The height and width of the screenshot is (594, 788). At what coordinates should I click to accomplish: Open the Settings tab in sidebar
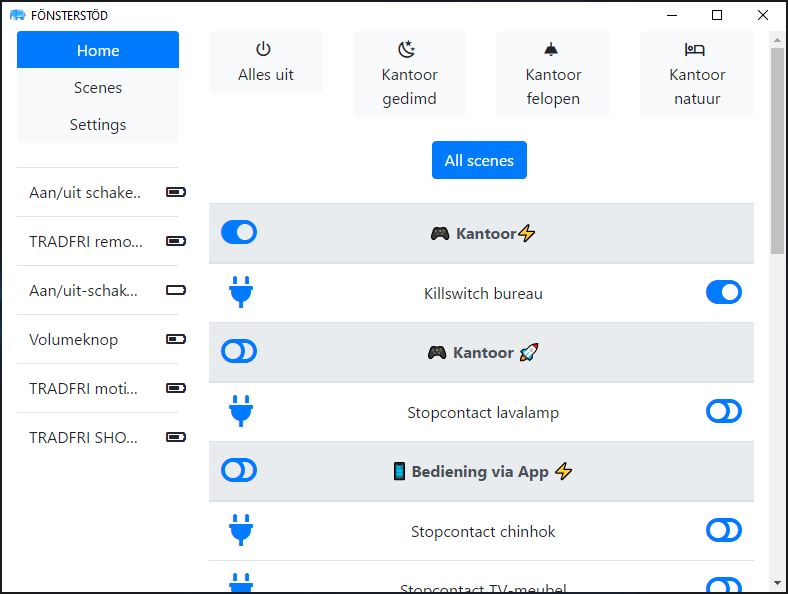pos(98,125)
